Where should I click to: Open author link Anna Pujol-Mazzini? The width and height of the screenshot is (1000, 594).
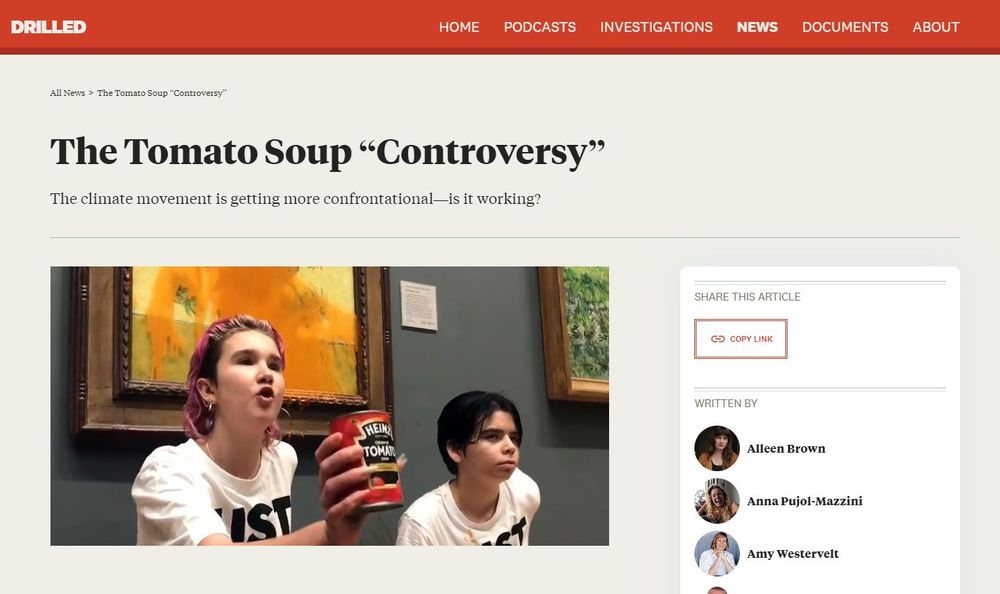click(x=804, y=501)
